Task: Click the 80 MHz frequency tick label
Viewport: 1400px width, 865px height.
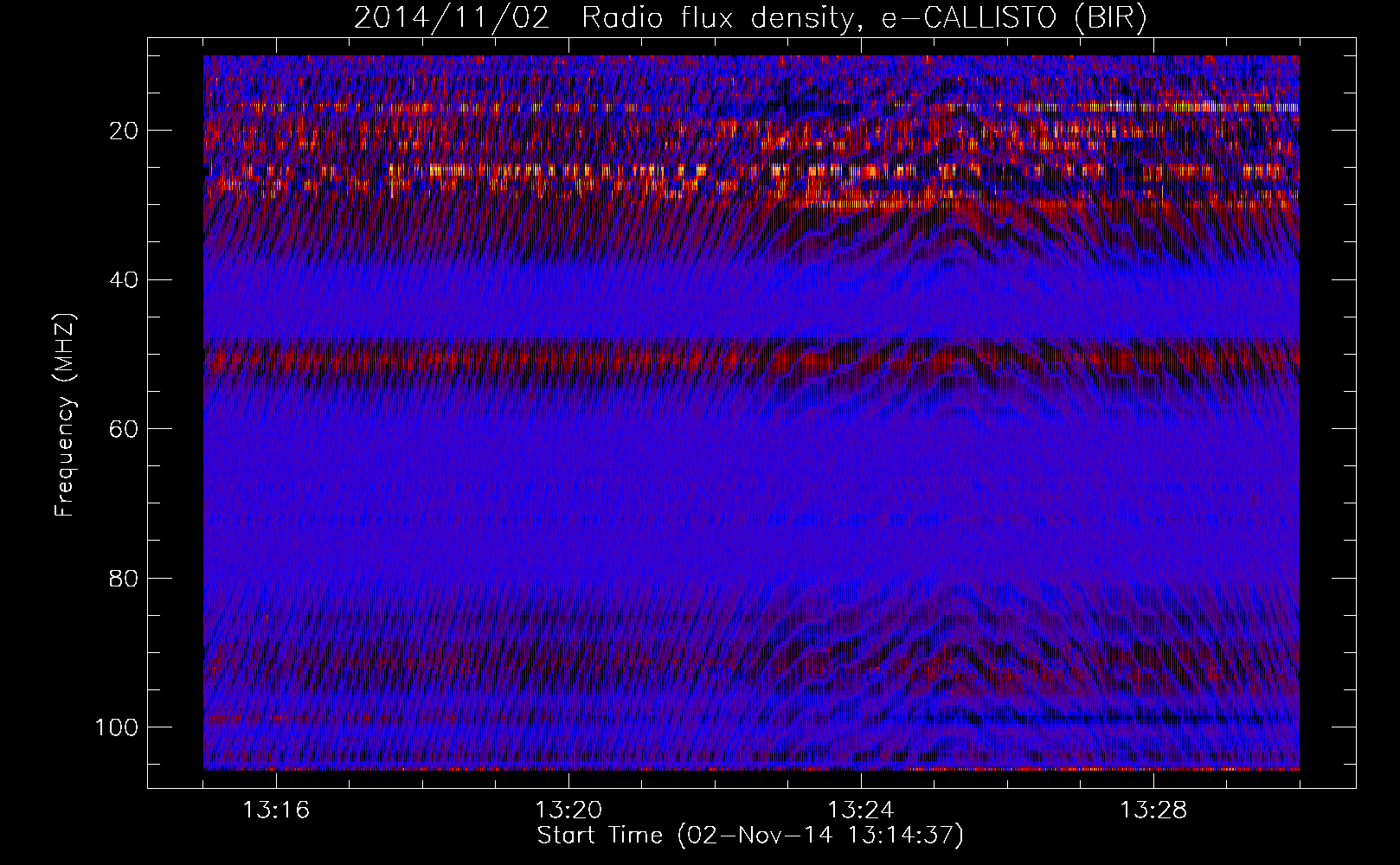Action: pyautogui.click(x=124, y=578)
